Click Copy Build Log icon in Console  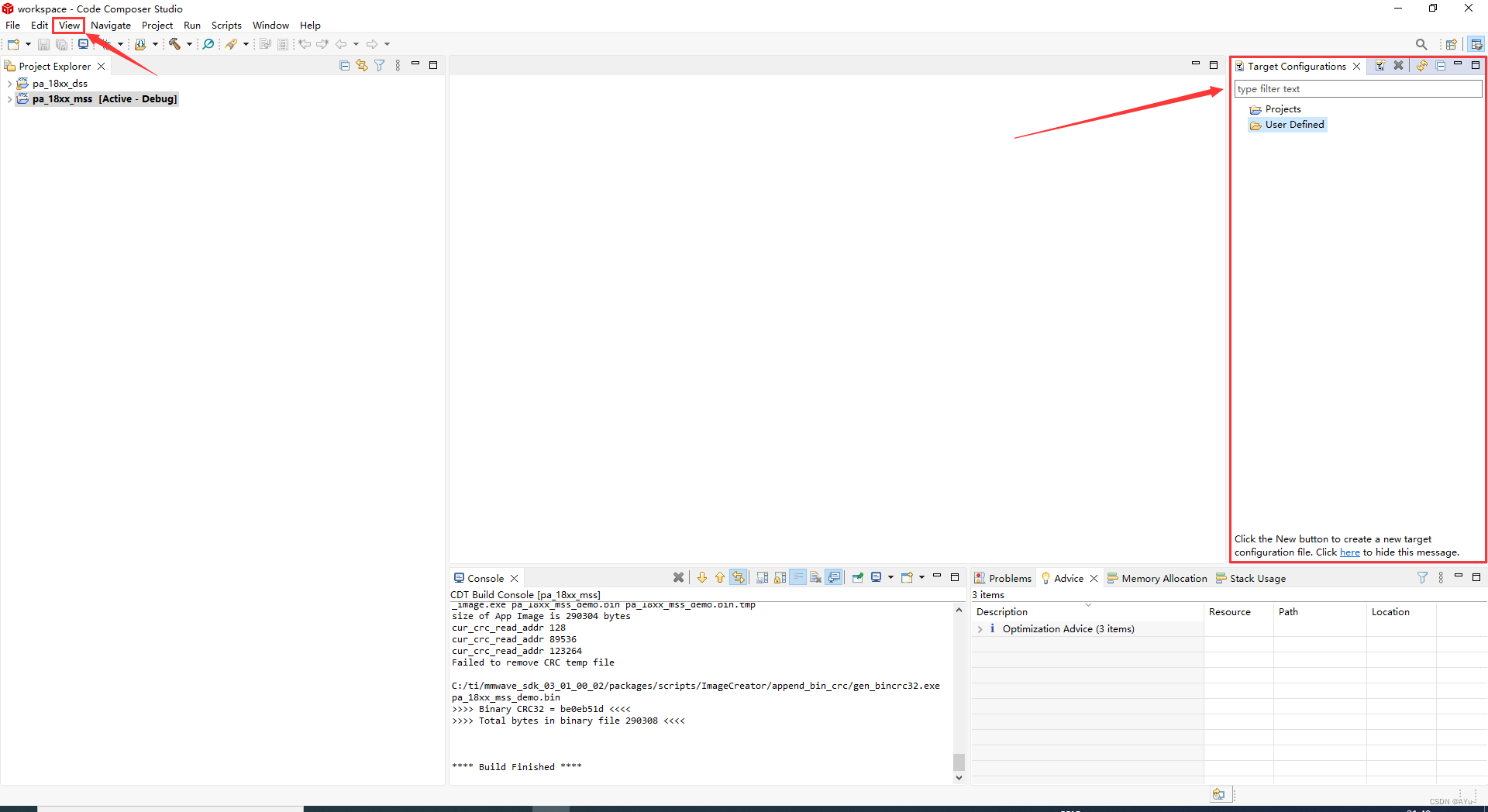[763, 577]
